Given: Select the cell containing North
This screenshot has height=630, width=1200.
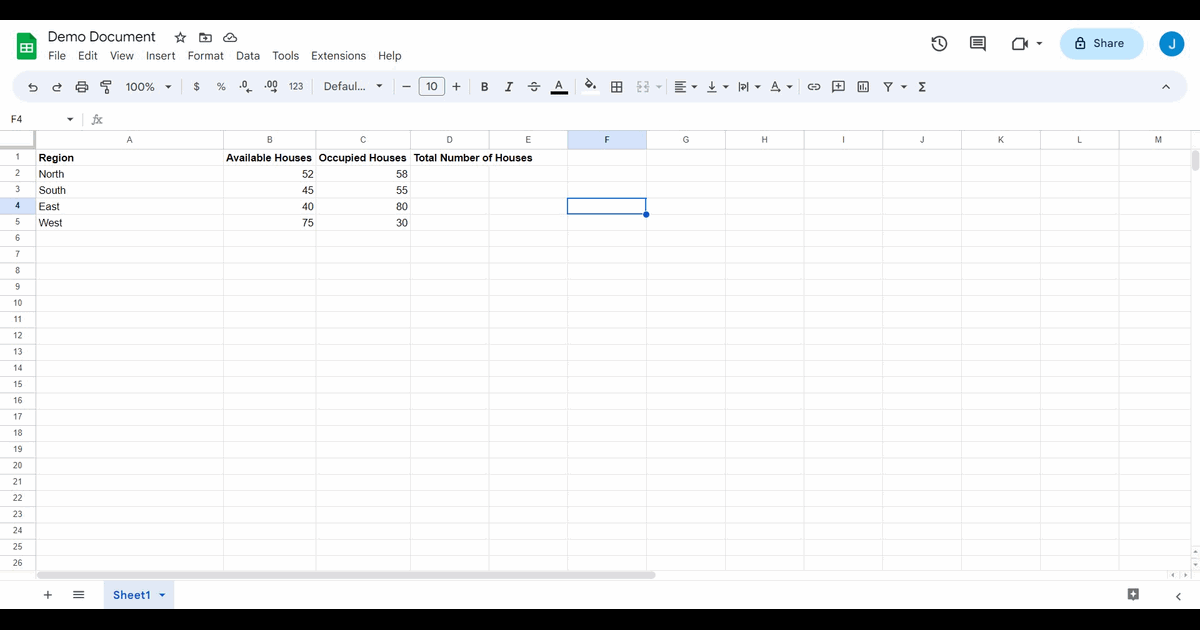Looking at the screenshot, I should click(x=130, y=174).
